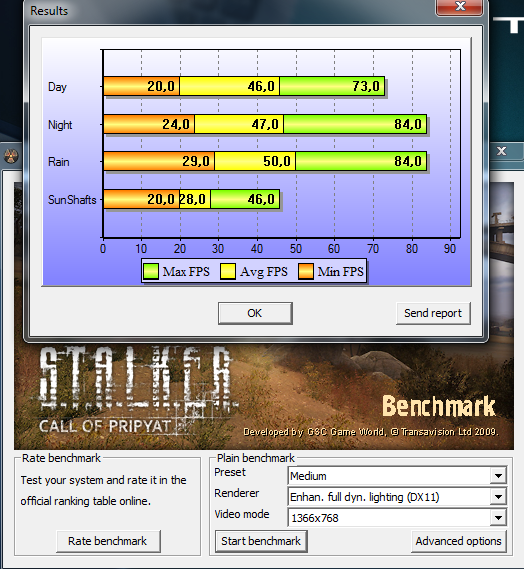Close the Results dialog
This screenshot has width=524, height=569.
tap(460, 7)
